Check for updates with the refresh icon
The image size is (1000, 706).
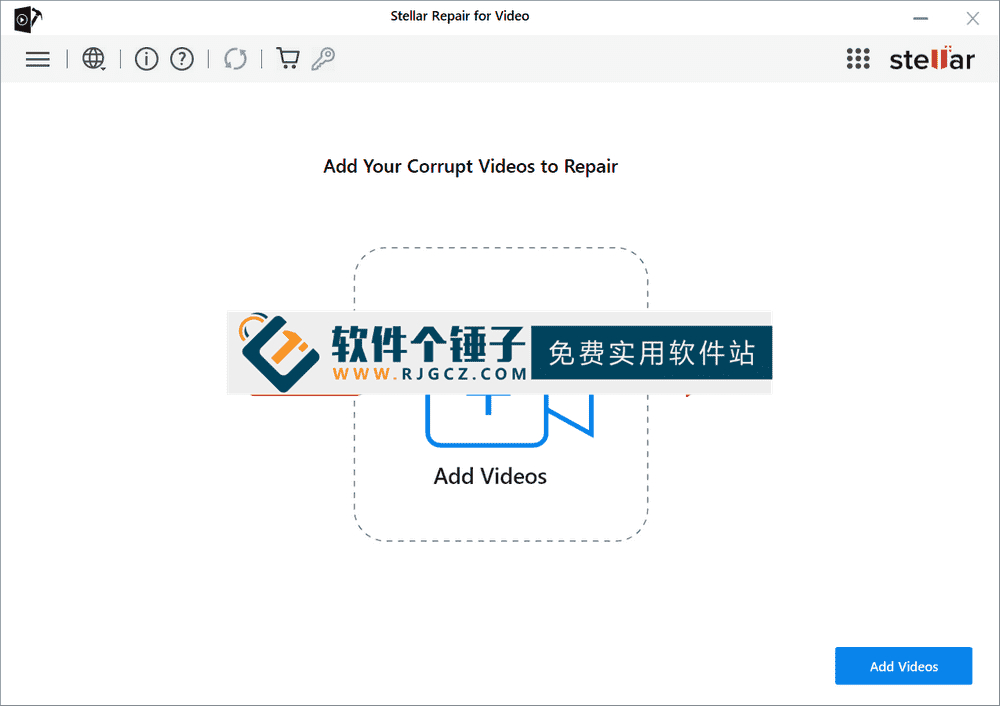tap(235, 59)
